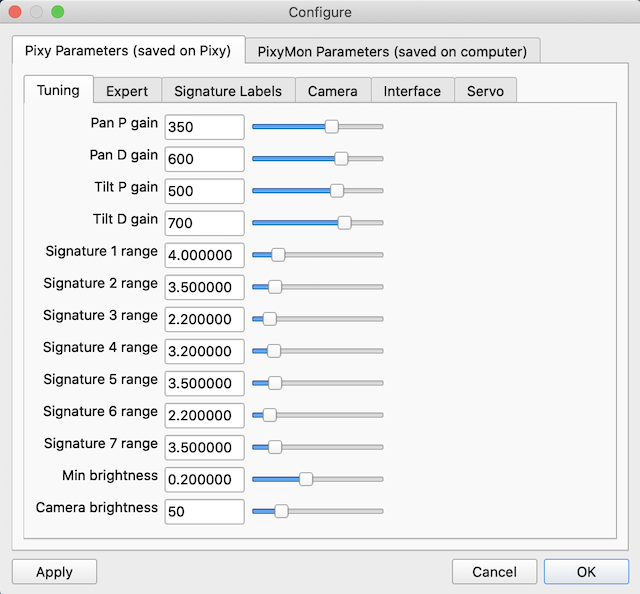Click the Signature 1 range slider handle
Screen dimensions: 640x594
pos(278,254)
